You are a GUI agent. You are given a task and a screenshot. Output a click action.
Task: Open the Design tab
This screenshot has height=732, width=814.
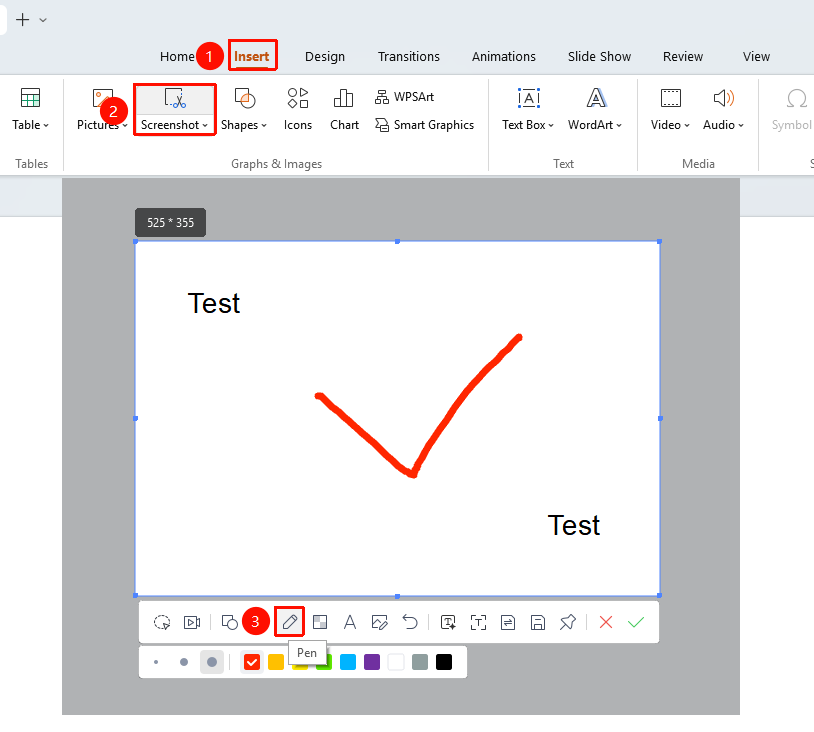tap(325, 57)
